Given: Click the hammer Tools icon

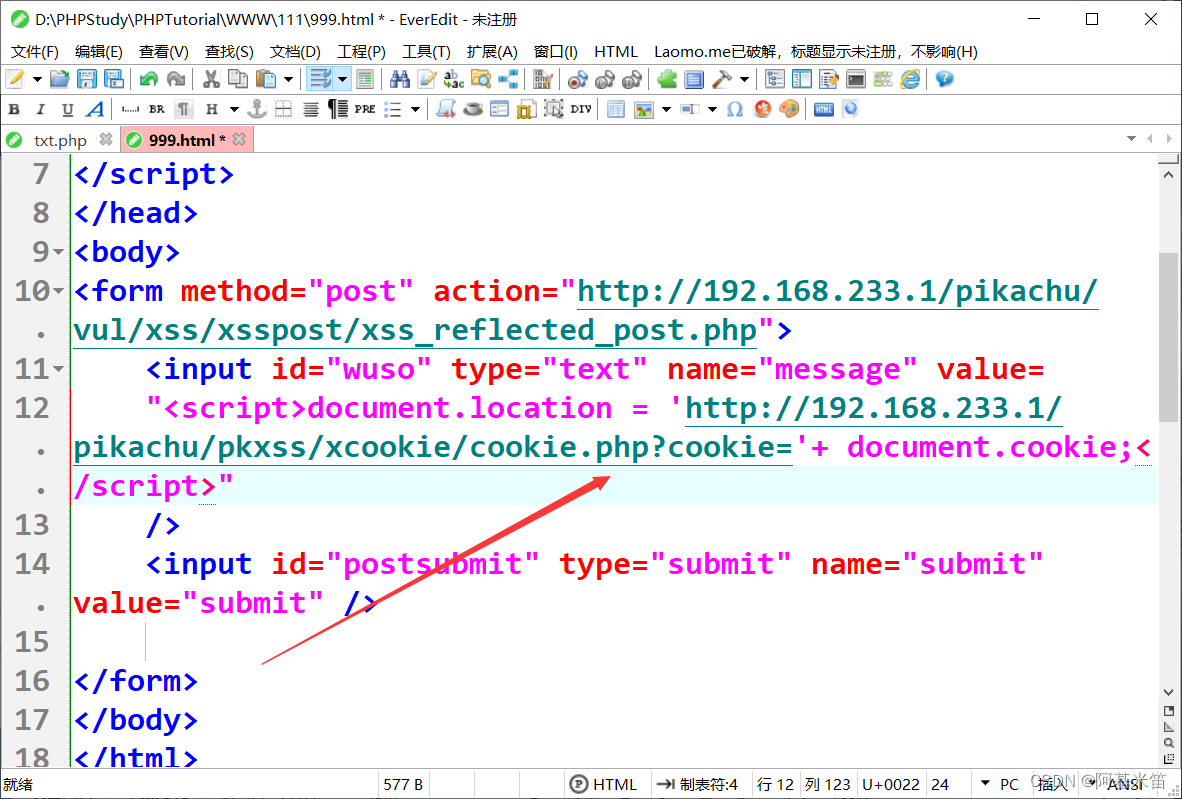Looking at the screenshot, I should coord(721,79).
